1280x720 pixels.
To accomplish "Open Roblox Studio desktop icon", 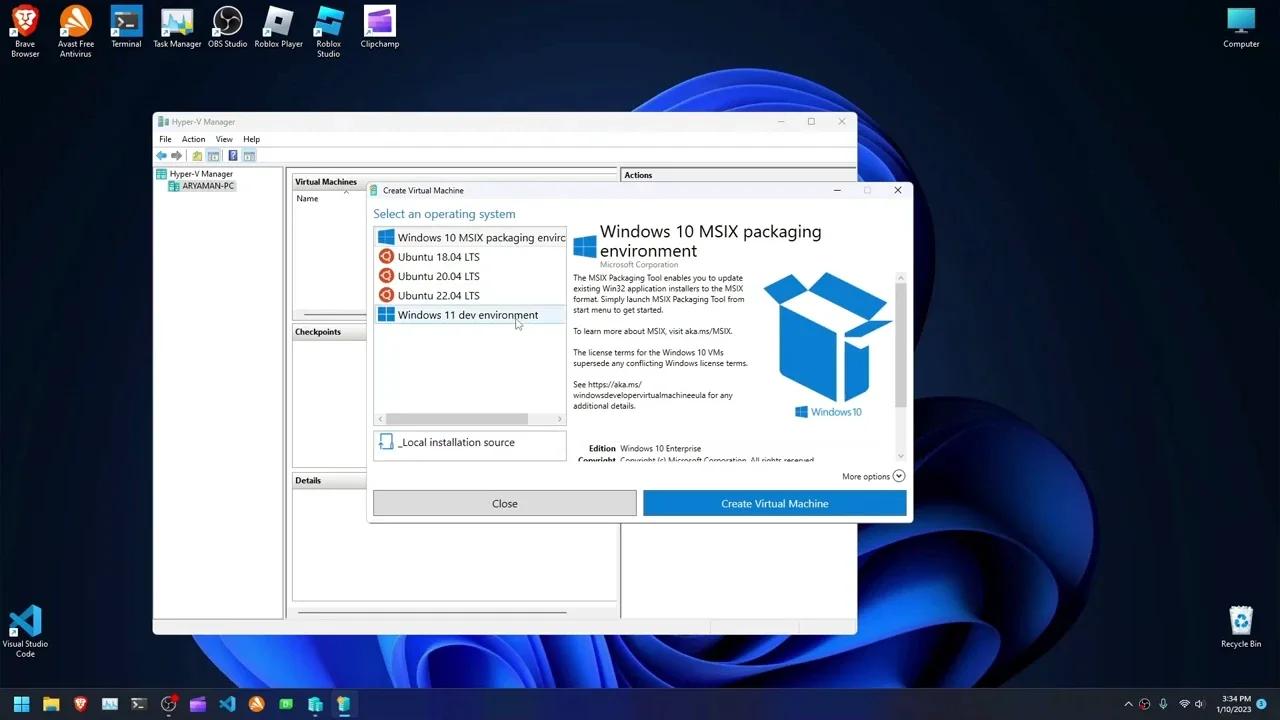I will pos(328,20).
